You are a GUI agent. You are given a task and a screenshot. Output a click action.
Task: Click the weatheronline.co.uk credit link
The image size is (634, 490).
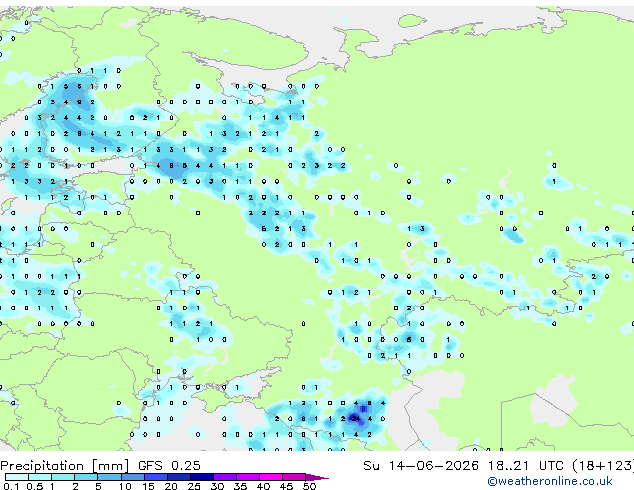click(x=550, y=481)
